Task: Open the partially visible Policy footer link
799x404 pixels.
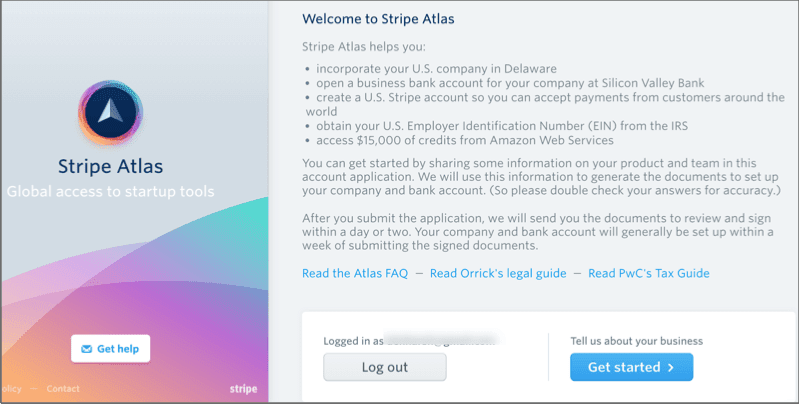Action: pos(11,389)
